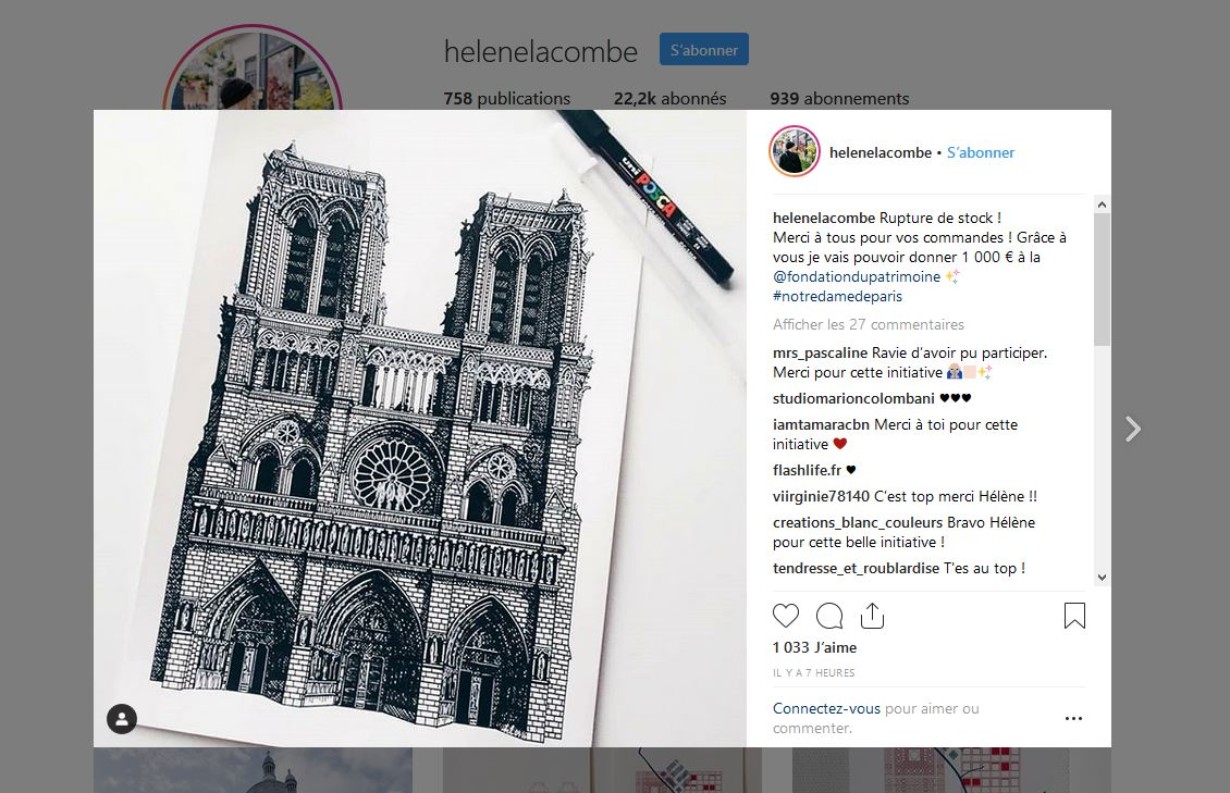Open the 939 abonnements following list
Image resolution: width=1230 pixels, height=793 pixels.
[x=840, y=99]
